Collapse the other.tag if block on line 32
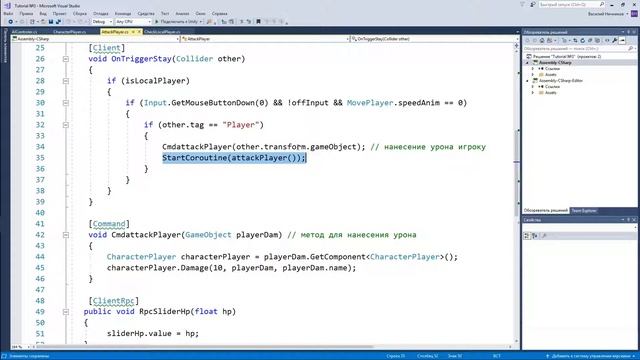Screen dimensions: 640x360 pyautogui.click(x=66, y=125)
